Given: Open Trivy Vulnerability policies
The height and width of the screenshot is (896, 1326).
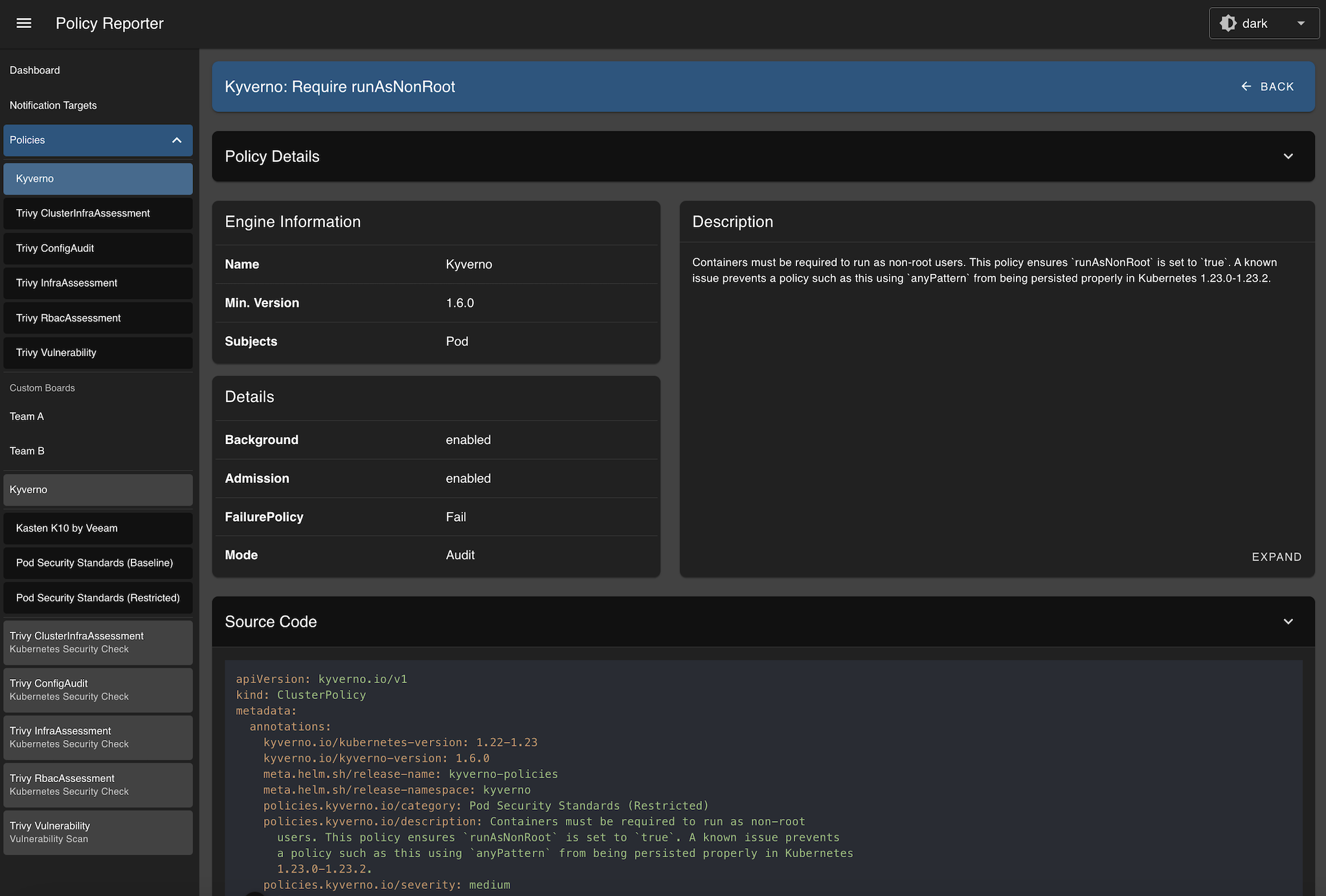Looking at the screenshot, I should (98, 352).
